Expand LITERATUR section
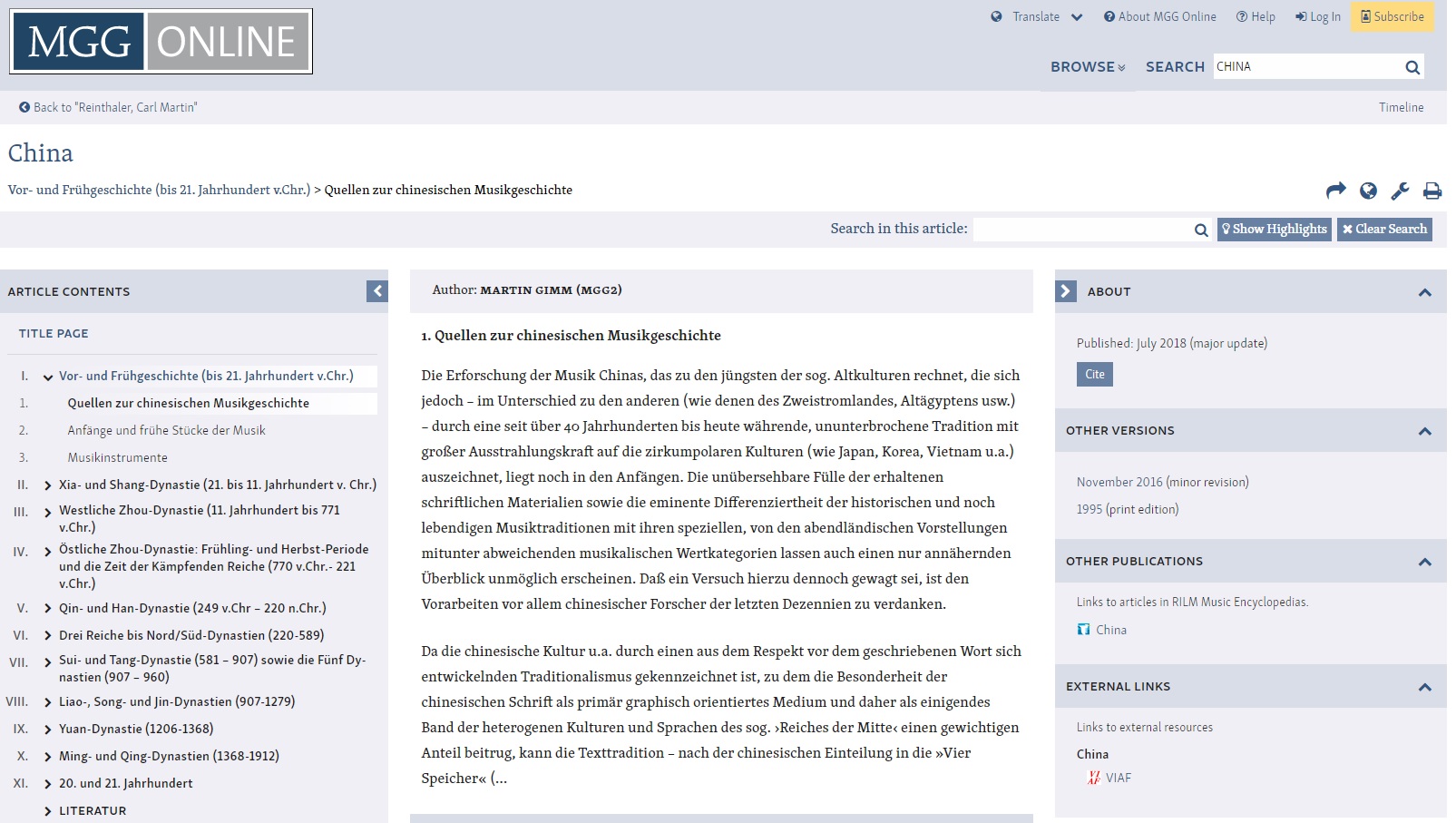Screen dimensions: 1456x823 (48, 811)
